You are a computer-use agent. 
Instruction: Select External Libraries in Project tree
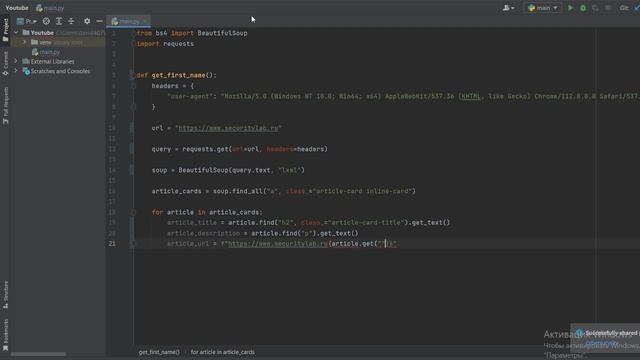point(52,61)
